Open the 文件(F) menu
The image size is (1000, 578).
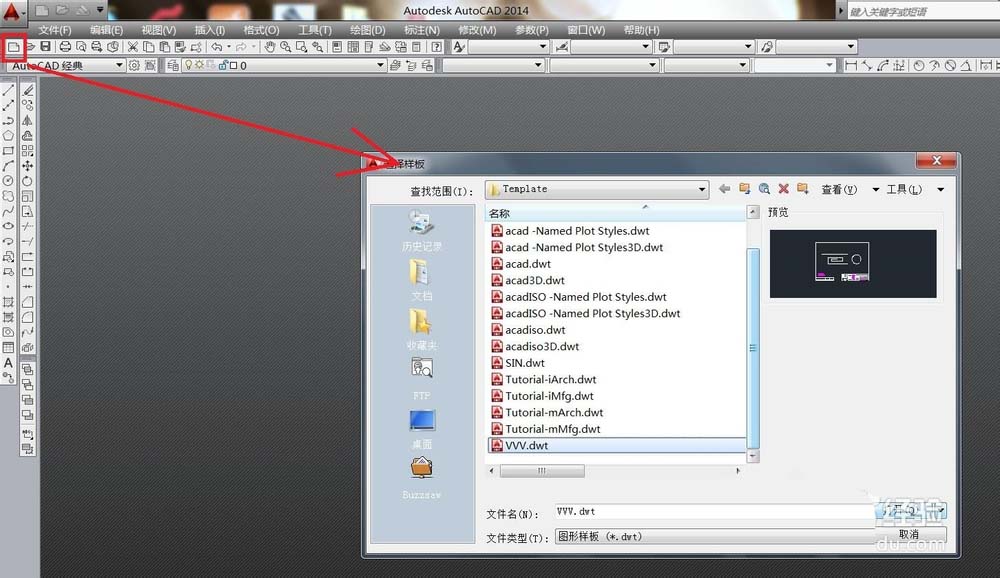click(x=55, y=30)
